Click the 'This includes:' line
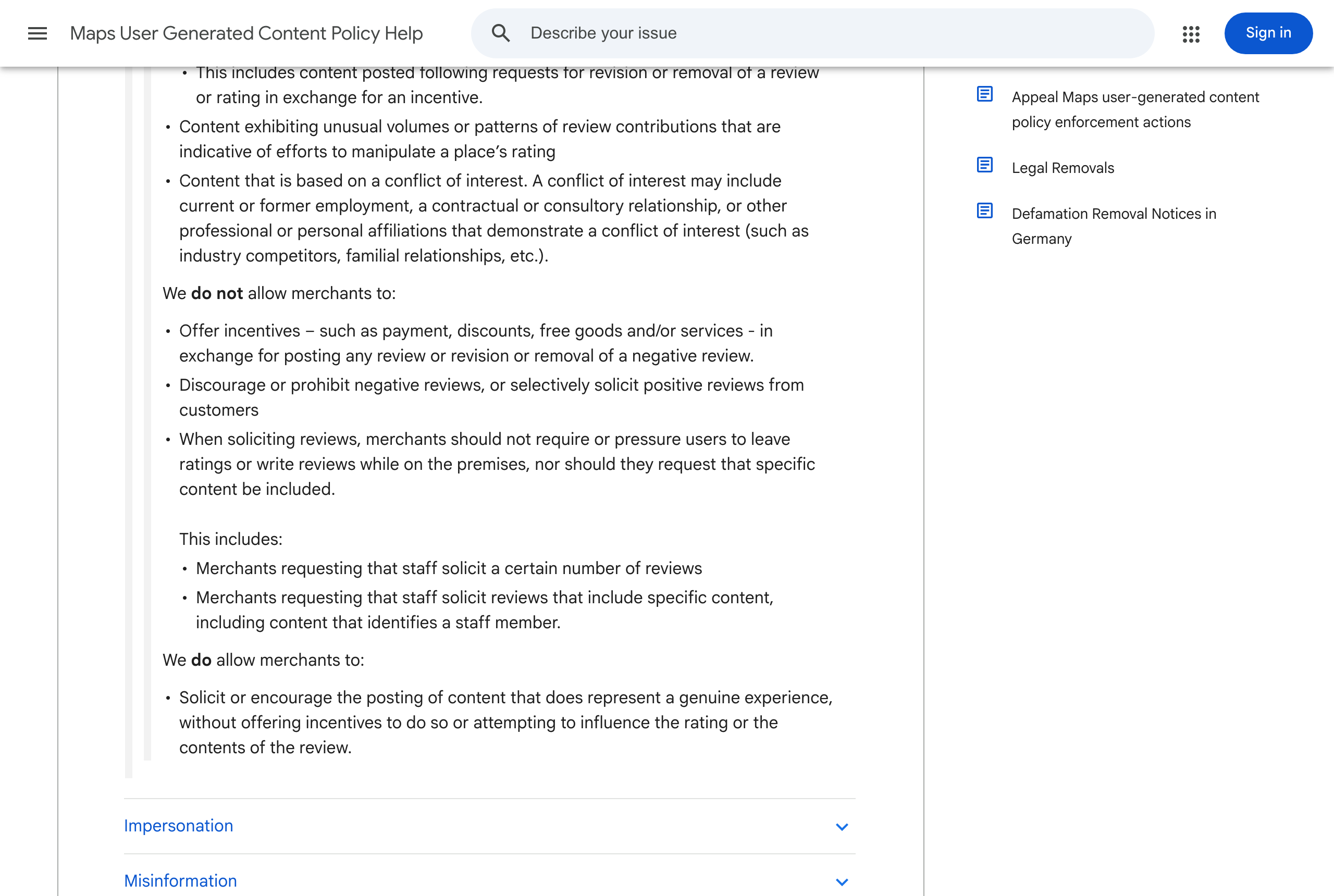This screenshot has height=896, width=1334. coord(231,539)
